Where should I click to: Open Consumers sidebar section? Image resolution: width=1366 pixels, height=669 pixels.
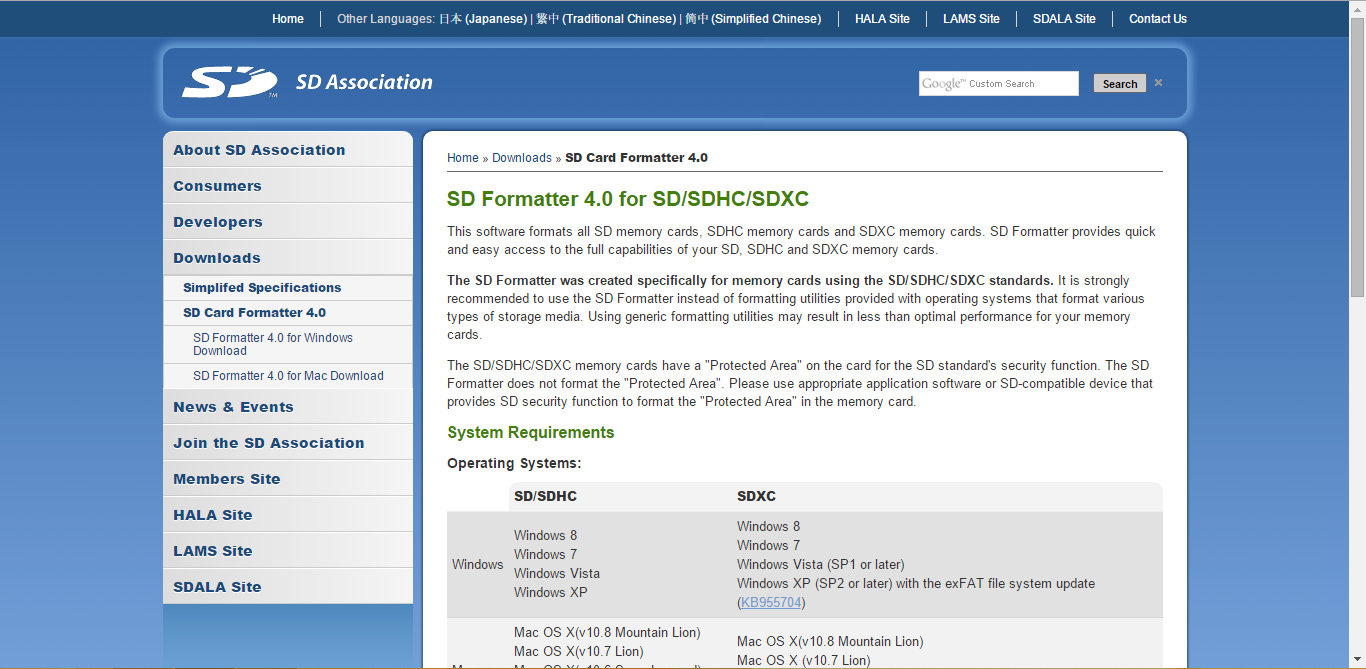click(x=288, y=186)
